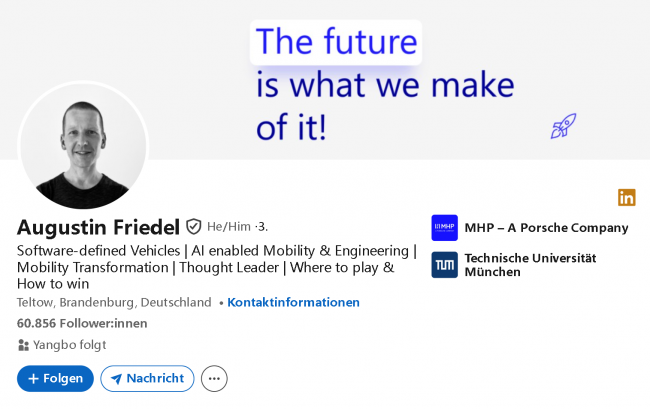The height and width of the screenshot is (409, 650).
Task: Select Technische Universität München text link
Action: coord(530,265)
